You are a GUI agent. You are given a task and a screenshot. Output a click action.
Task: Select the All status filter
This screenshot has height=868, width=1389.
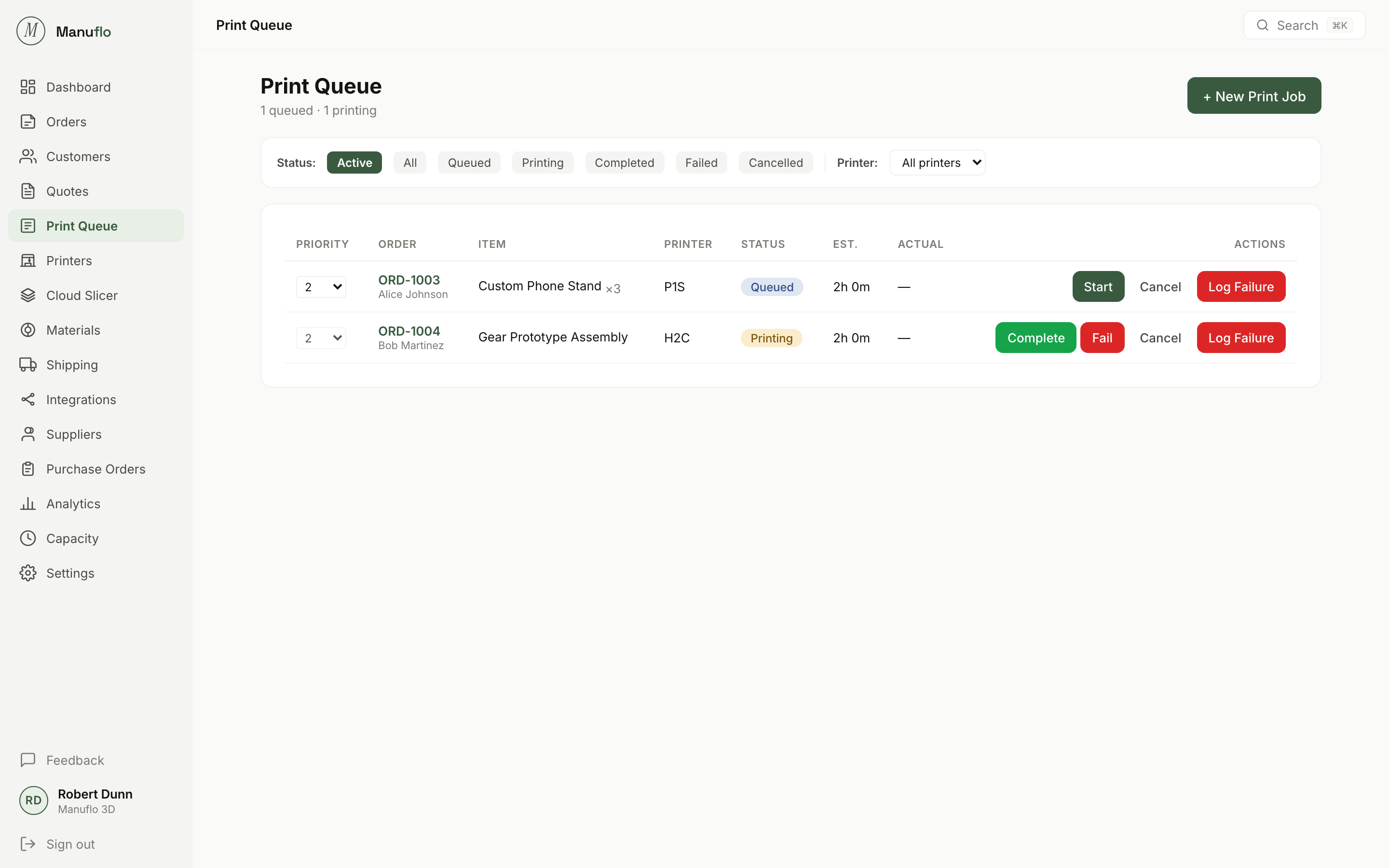click(x=410, y=163)
